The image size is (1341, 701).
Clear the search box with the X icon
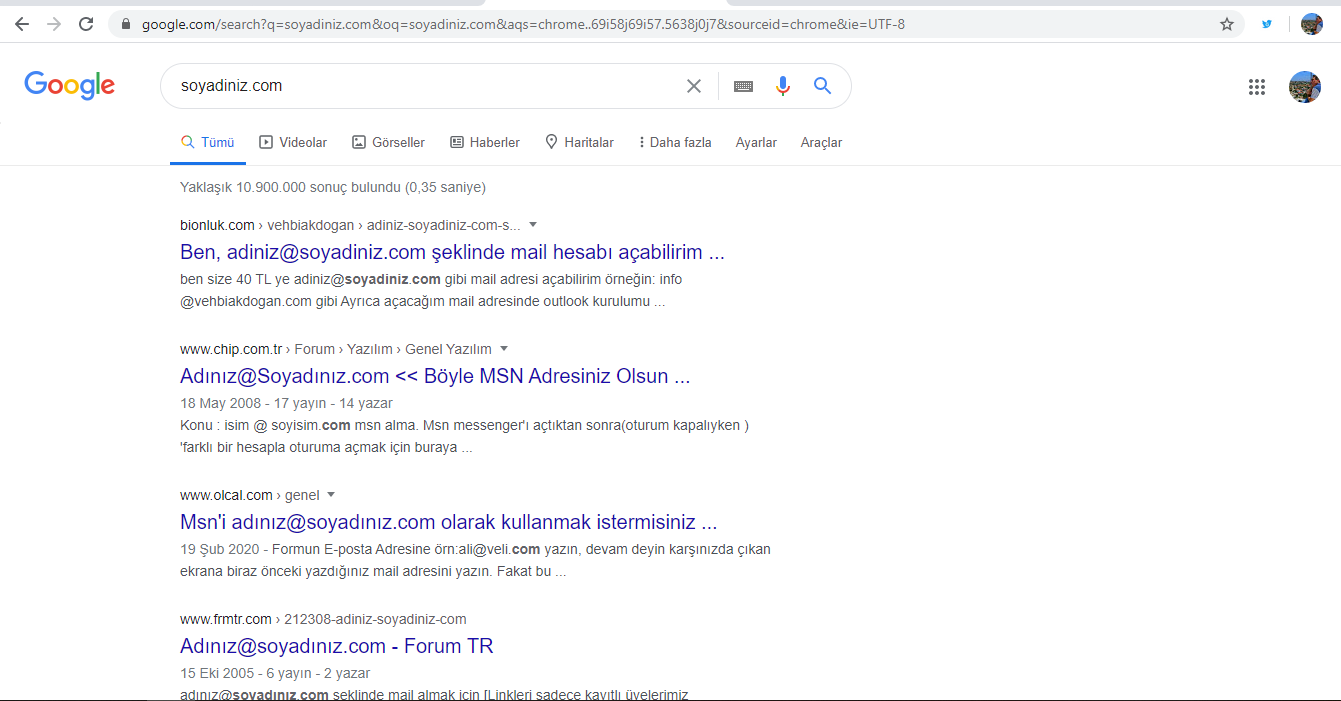point(694,86)
